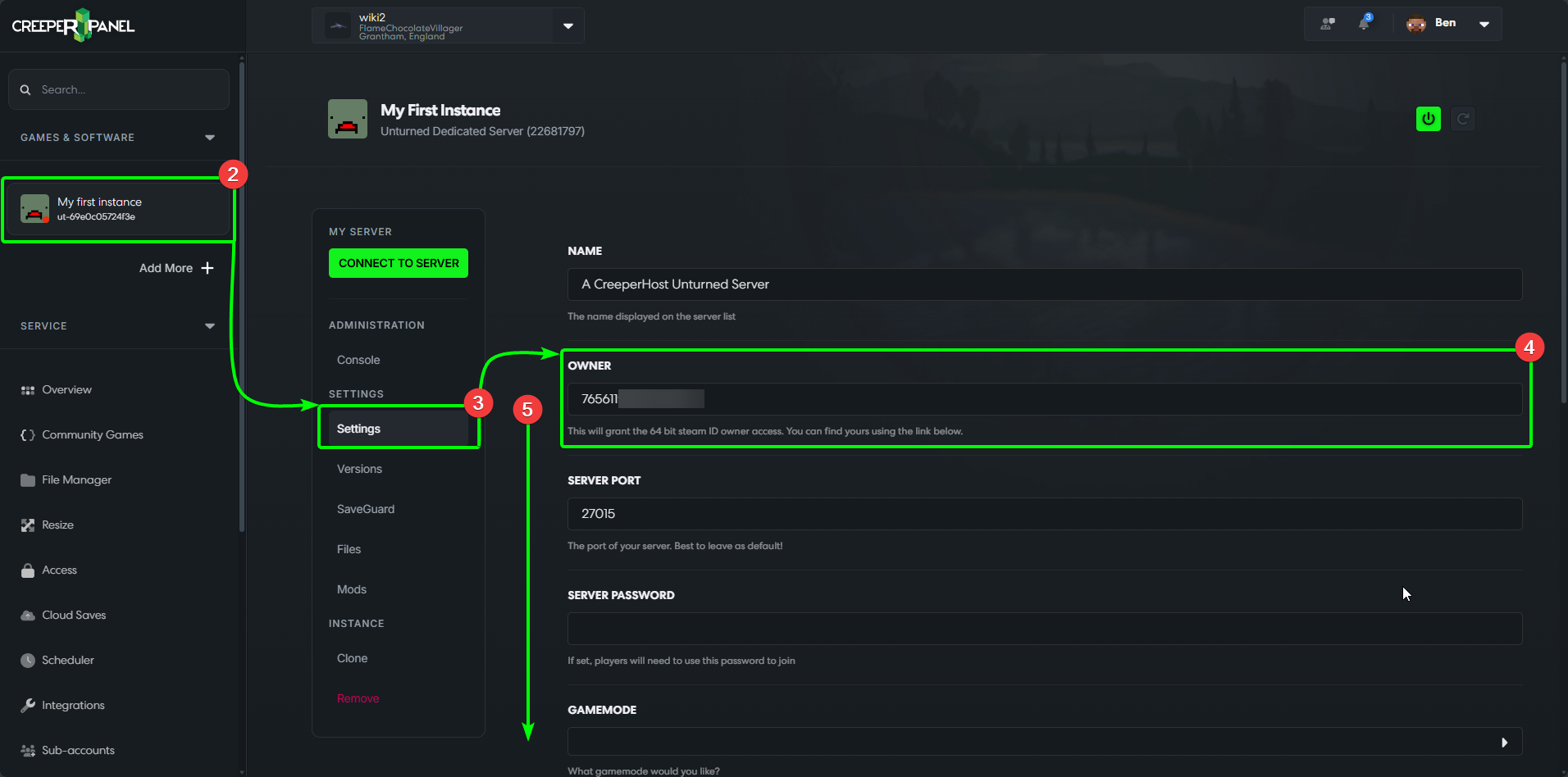Viewport: 1568px width, 777px height.
Task: Open the notifications bell with badge 3
Action: (1364, 23)
